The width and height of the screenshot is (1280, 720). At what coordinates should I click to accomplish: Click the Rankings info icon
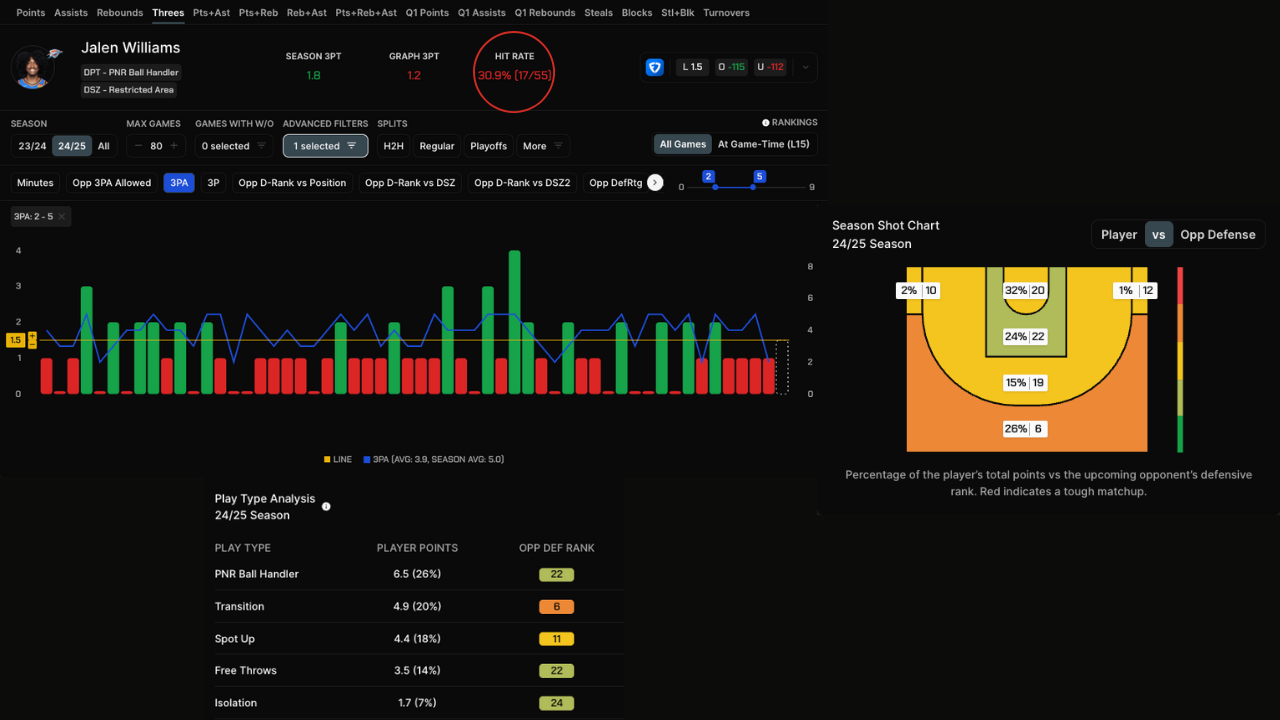(x=766, y=122)
